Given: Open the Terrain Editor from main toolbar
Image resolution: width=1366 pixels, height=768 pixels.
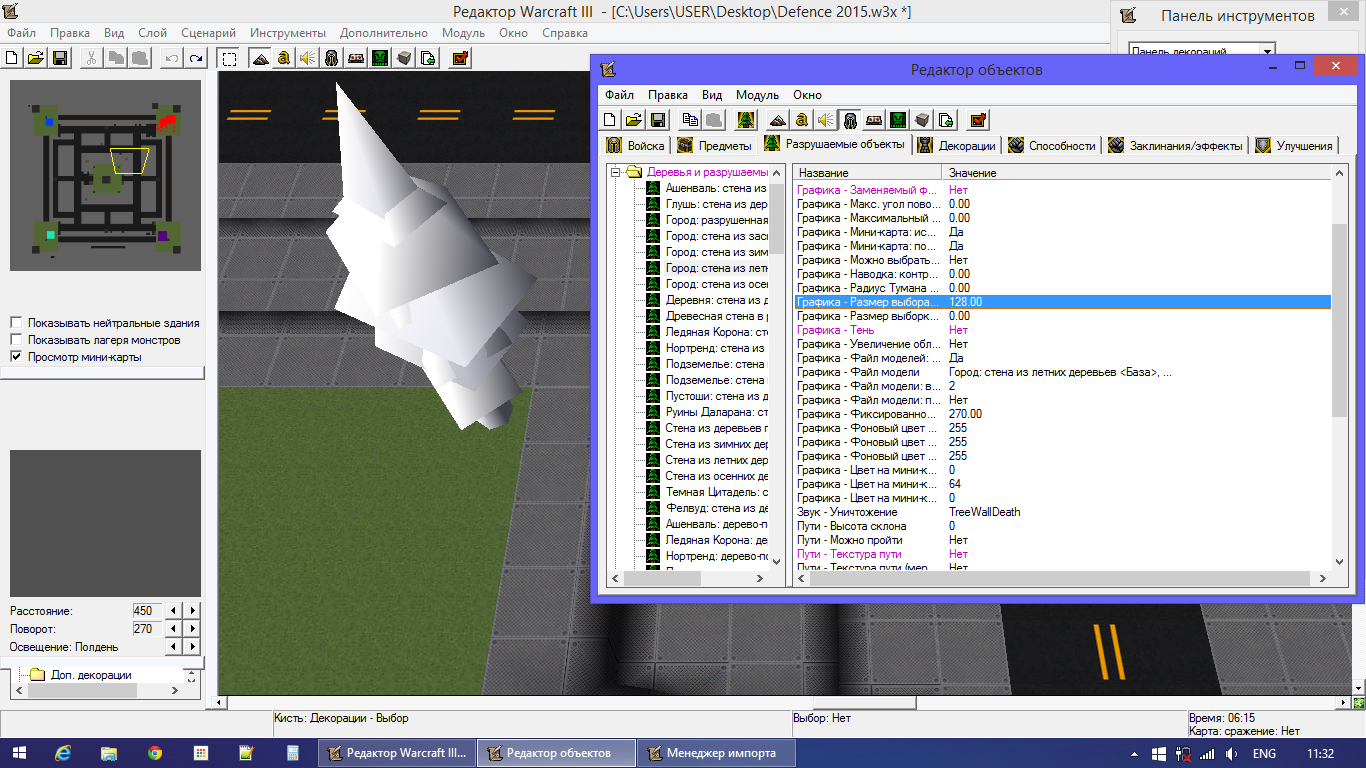Looking at the screenshot, I should [x=260, y=58].
